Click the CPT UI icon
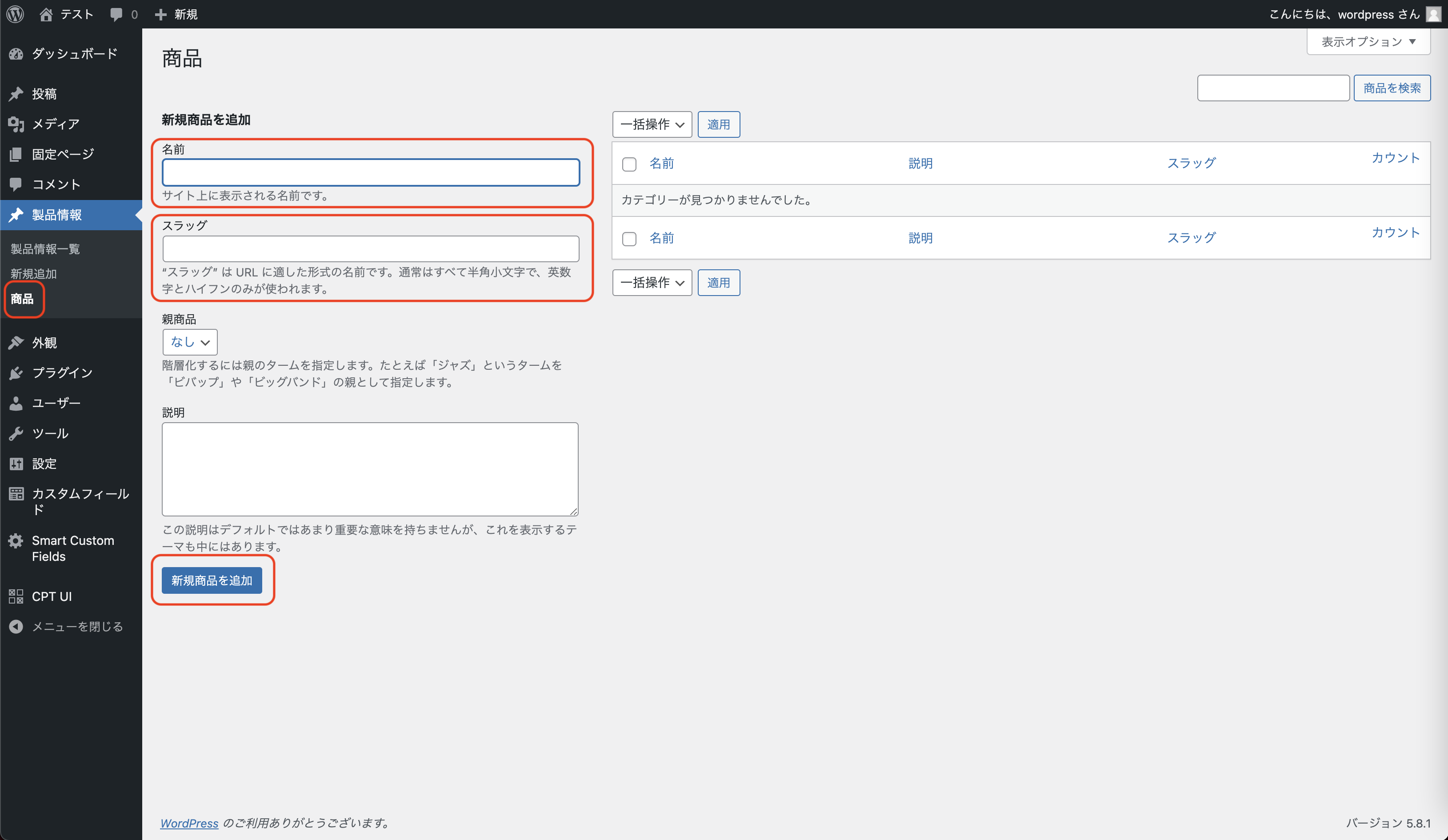Screen dimensions: 1448x840 pyautogui.click(x=16, y=596)
